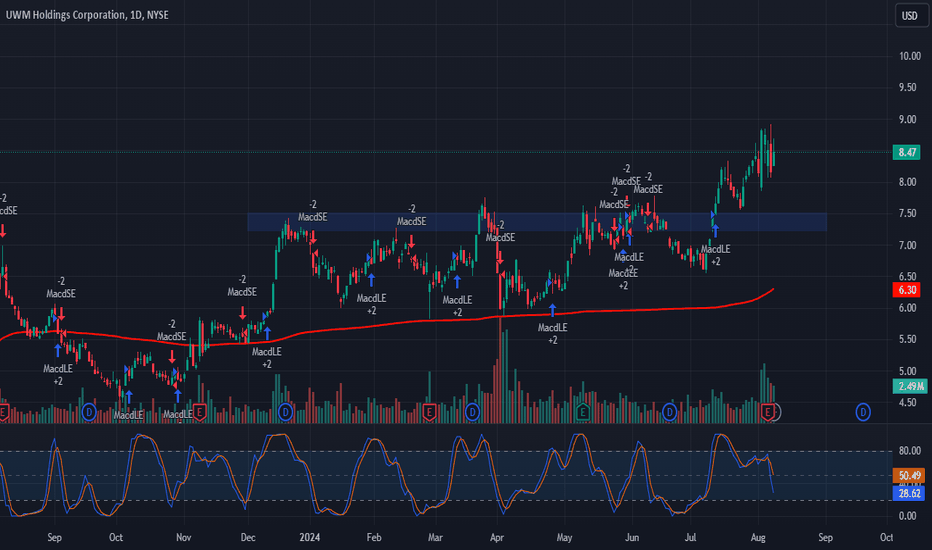Click the orange 50.49 stochastic value label
This screenshot has height=550, width=932.
(x=909, y=476)
